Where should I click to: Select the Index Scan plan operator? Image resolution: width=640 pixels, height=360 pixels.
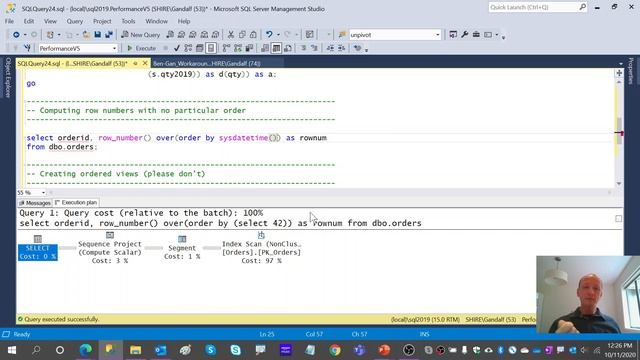pyautogui.click(x=261, y=248)
